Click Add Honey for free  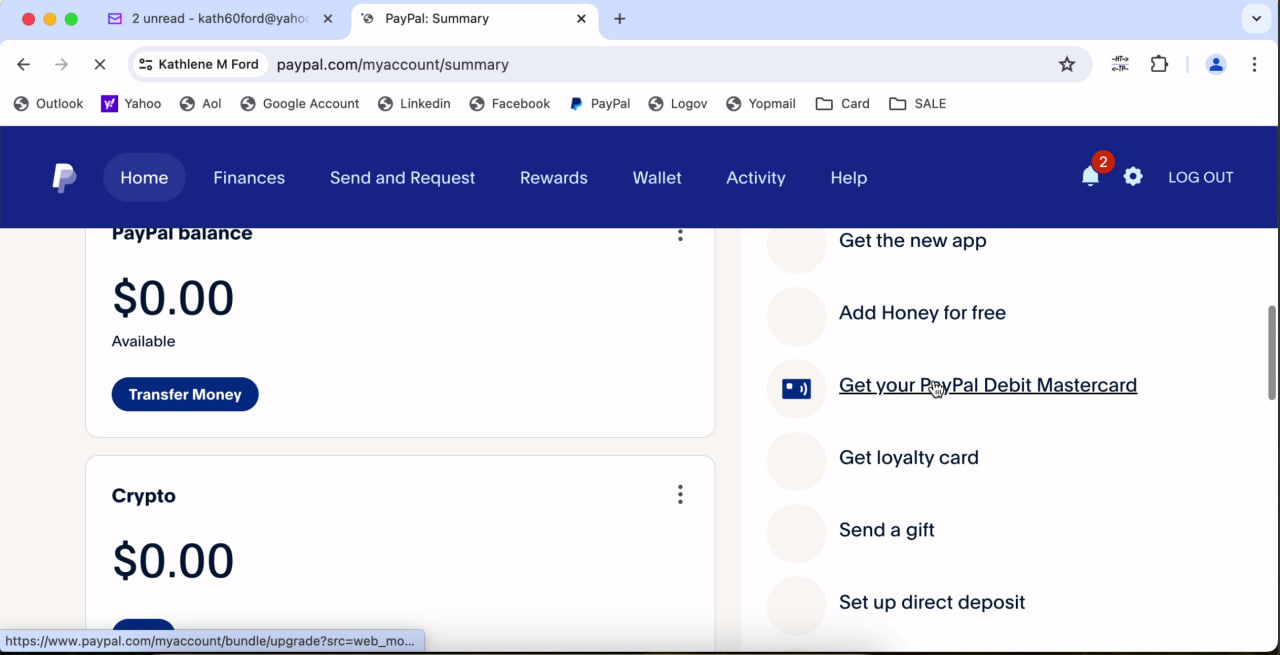point(922,313)
